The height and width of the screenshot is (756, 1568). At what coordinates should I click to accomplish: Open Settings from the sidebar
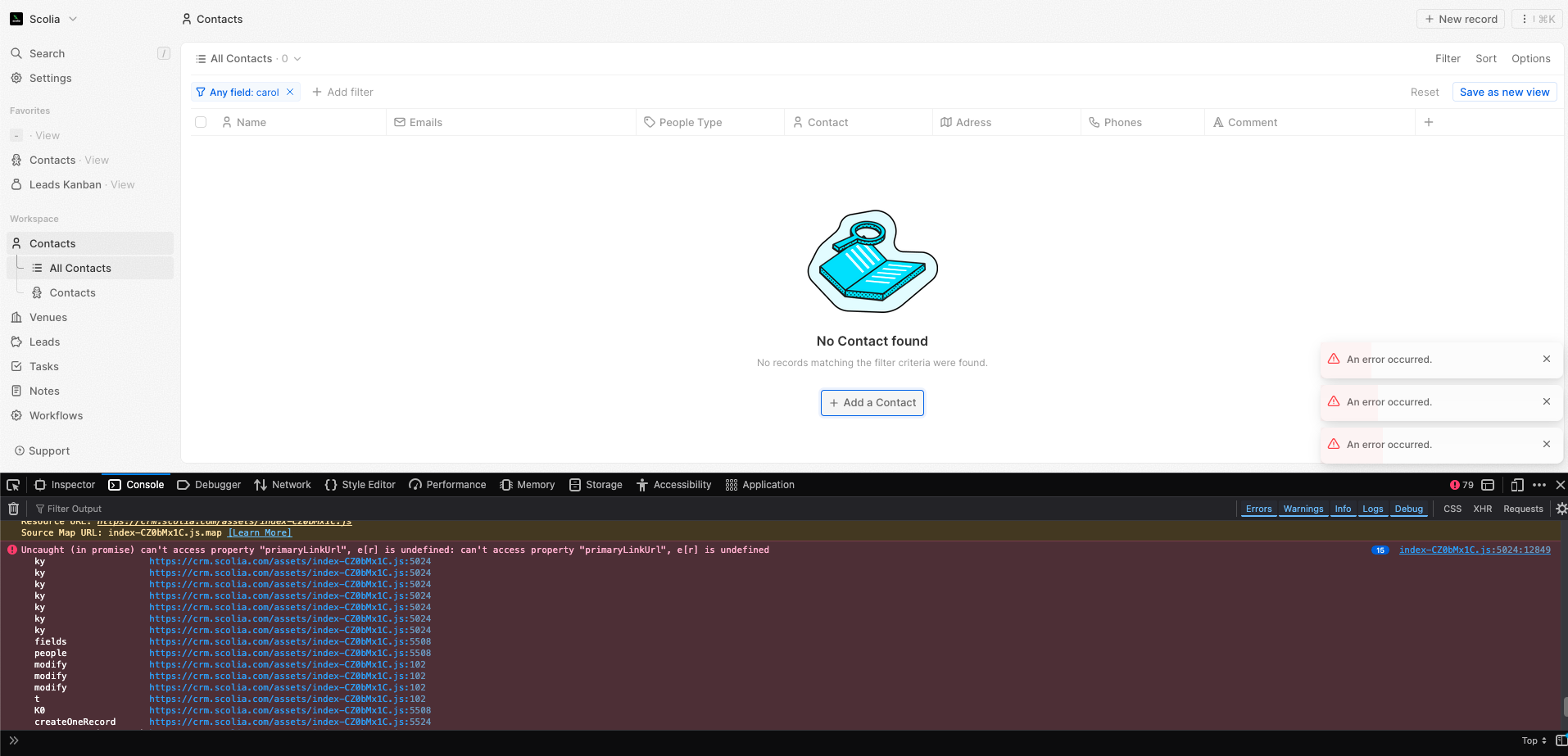coord(90,78)
